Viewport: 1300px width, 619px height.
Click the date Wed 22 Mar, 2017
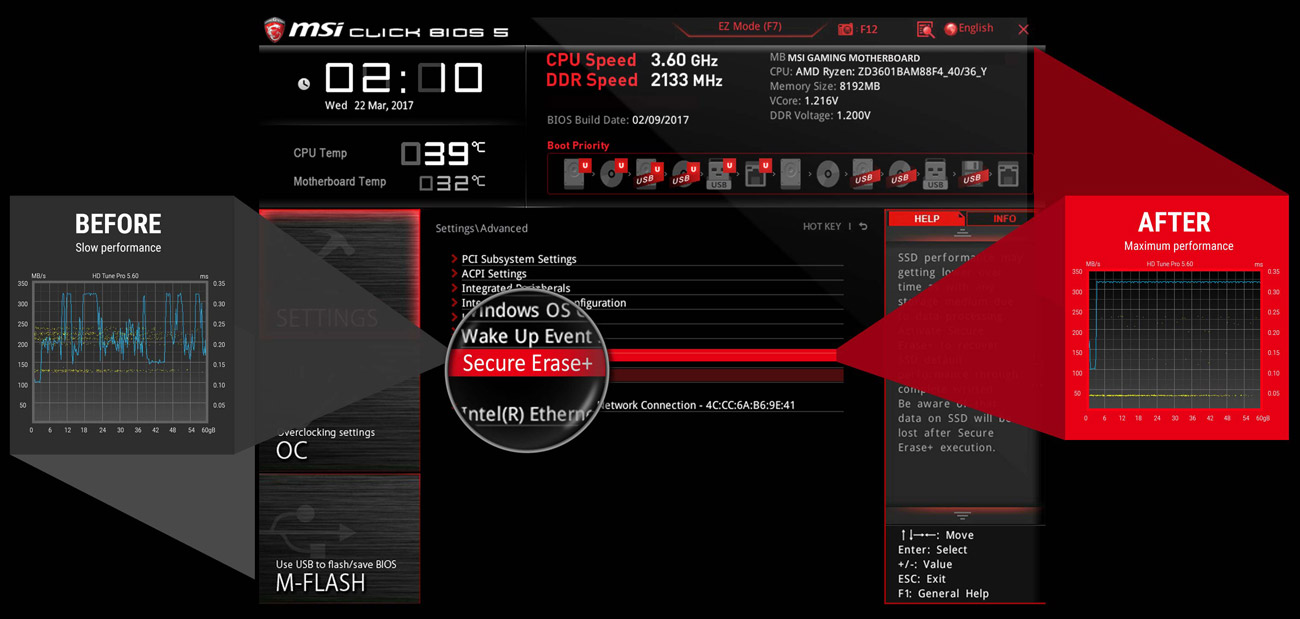[x=369, y=105]
